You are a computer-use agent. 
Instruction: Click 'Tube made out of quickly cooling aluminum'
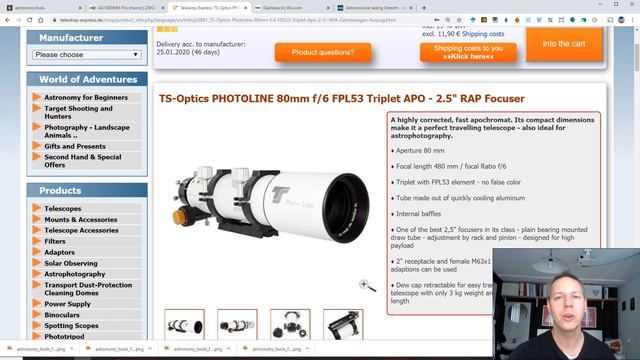pos(460,198)
